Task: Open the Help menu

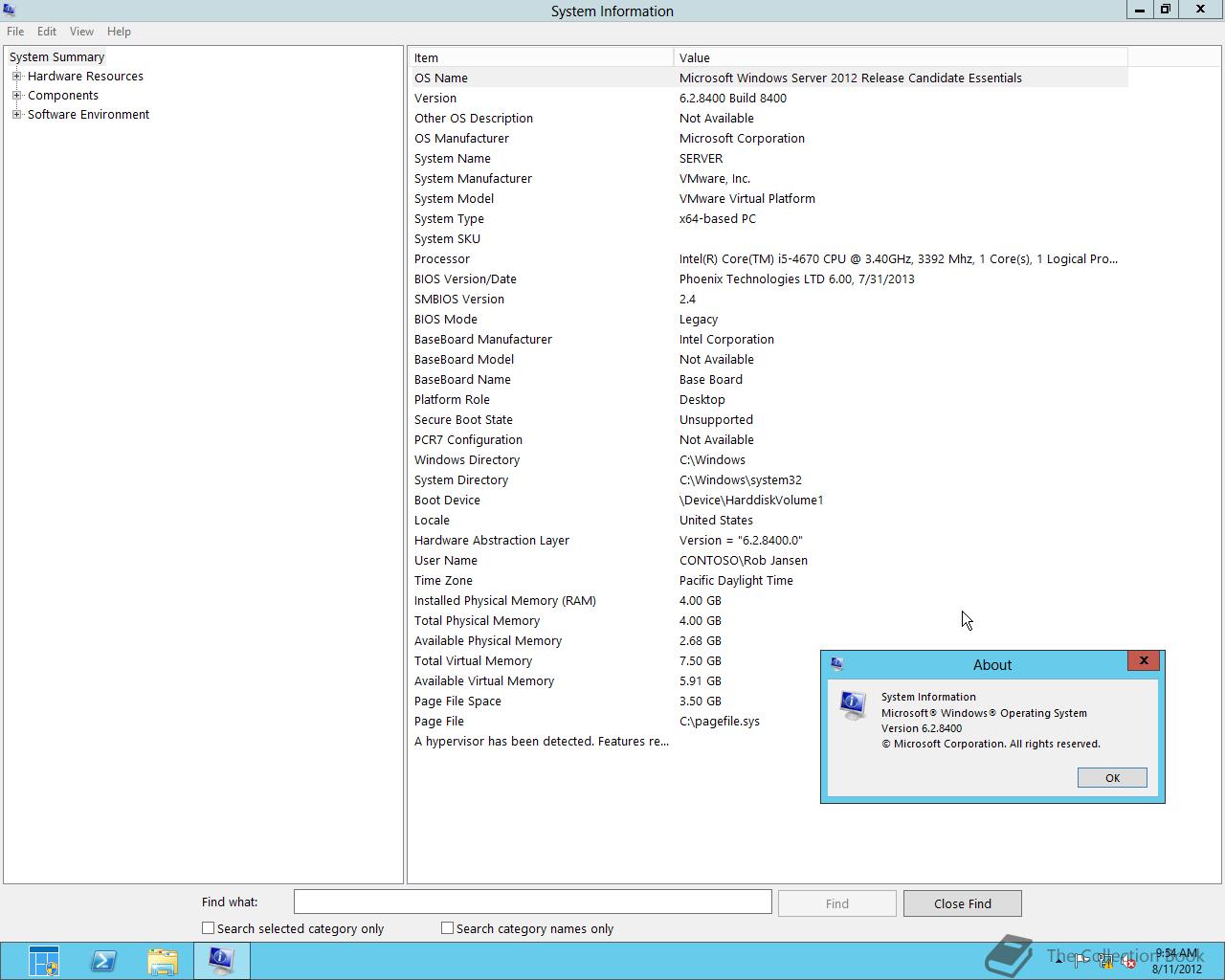Action: 119,32
